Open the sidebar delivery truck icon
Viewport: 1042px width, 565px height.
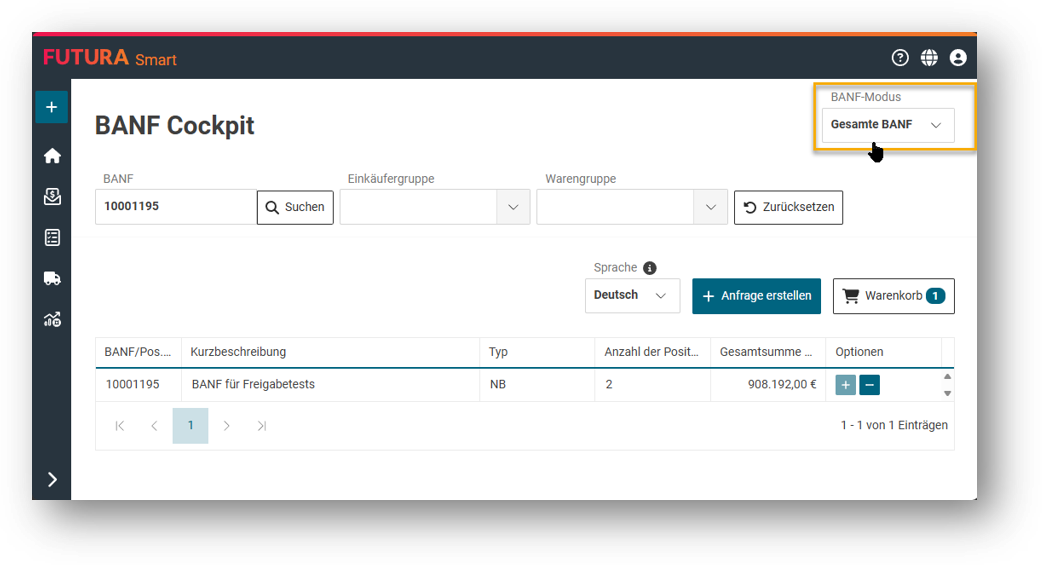point(52,278)
